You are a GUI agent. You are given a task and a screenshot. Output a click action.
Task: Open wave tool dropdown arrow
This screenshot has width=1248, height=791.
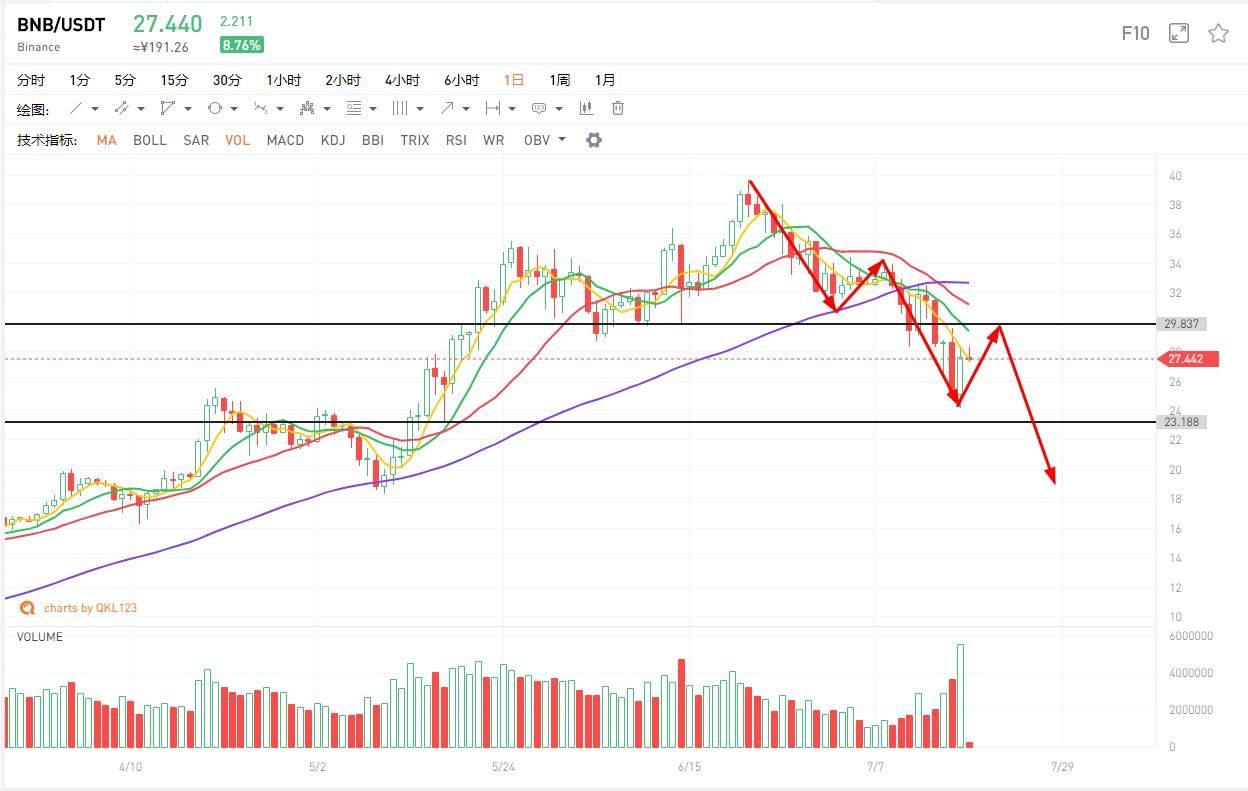[x=280, y=109]
